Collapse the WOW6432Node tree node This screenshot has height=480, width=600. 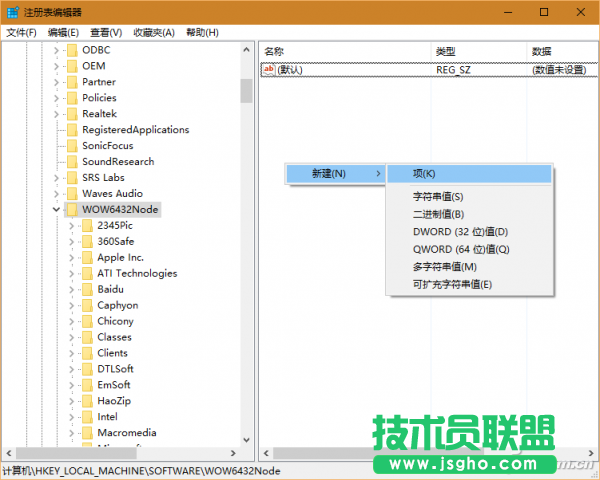56,209
